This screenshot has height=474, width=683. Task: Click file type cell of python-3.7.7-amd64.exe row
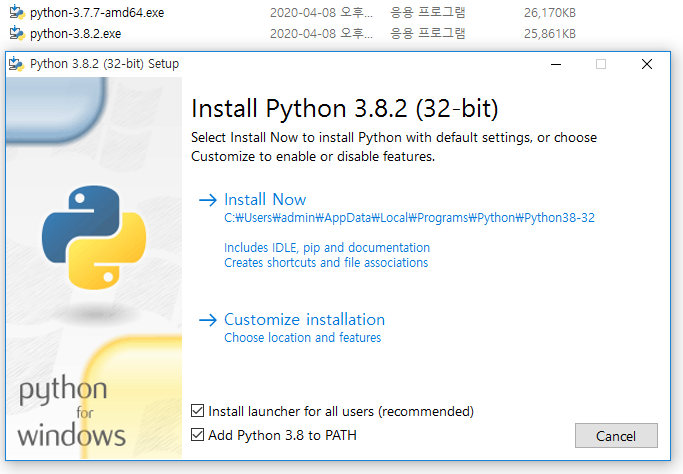pyautogui.click(x=428, y=12)
